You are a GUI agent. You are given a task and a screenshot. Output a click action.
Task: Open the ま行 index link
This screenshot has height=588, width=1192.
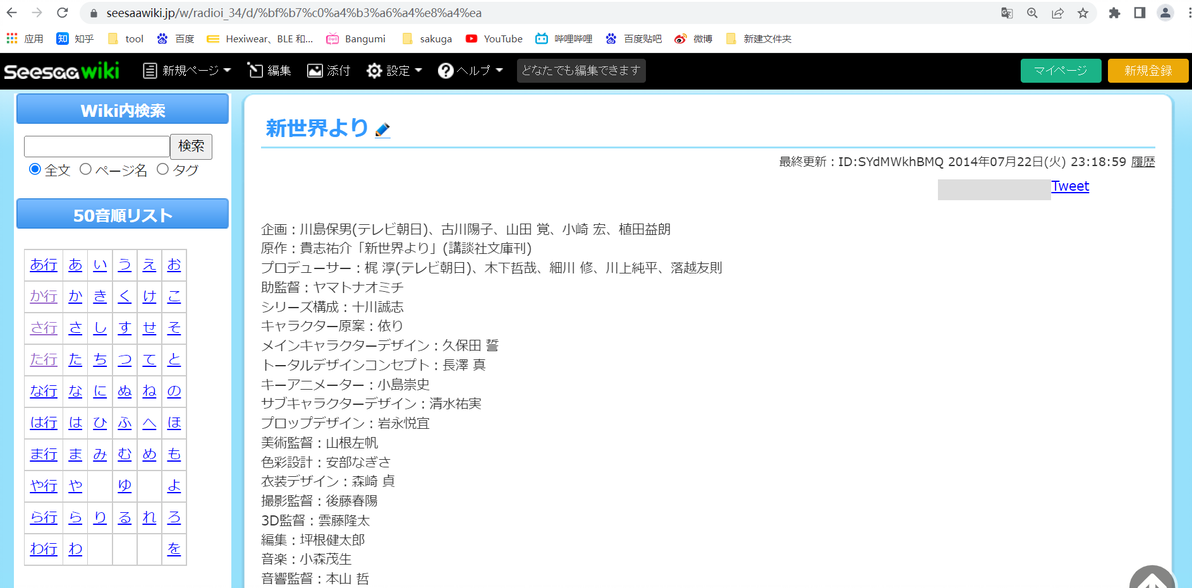43,455
